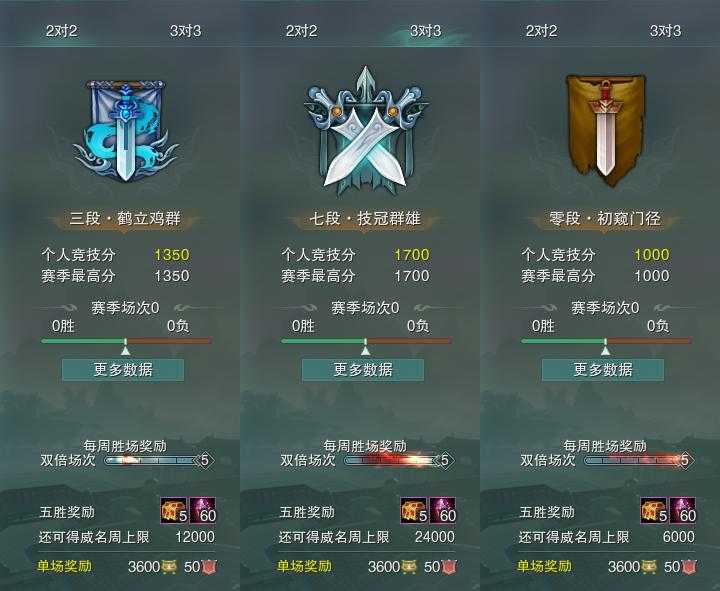The width and height of the screenshot is (720, 591).
Task: Select the 2对2 tab in right panel
Action: (541, 31)
